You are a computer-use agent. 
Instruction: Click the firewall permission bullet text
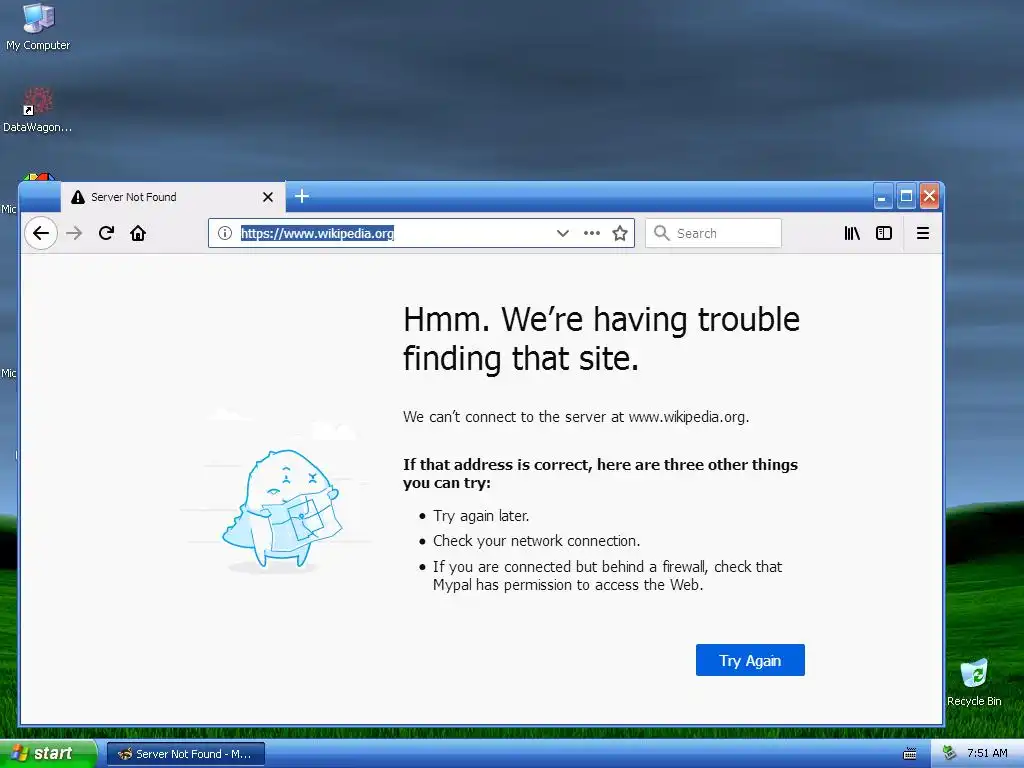click(607, 575)
